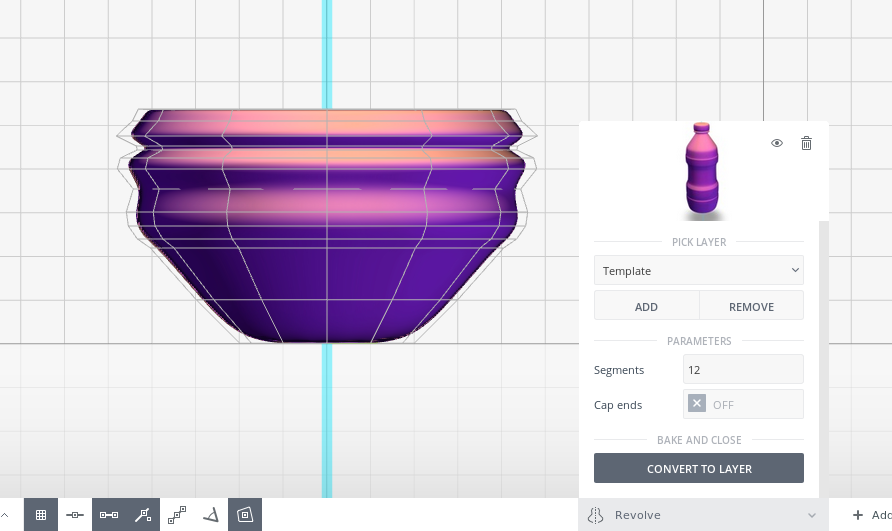892x531 pixels.
Task: Toggle grid snapping icon
Action: 40,514
